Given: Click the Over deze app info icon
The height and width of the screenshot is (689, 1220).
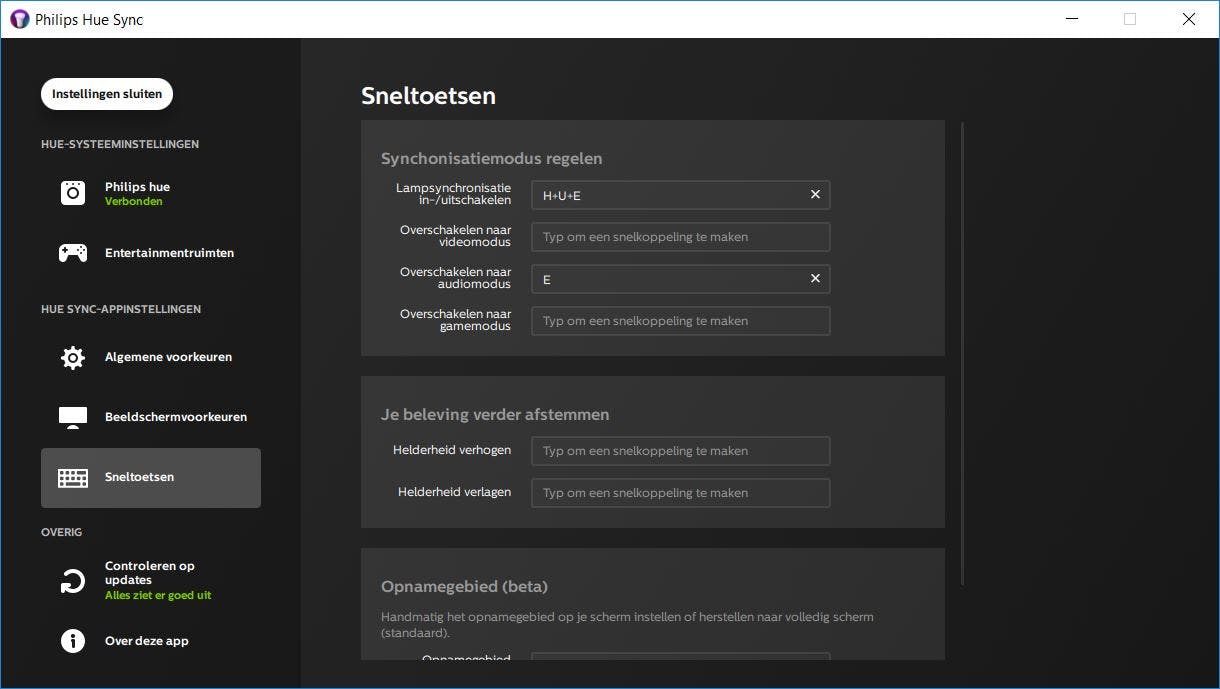Looking at the screenshot, I should pyautogui.click(x=73, y=641).
